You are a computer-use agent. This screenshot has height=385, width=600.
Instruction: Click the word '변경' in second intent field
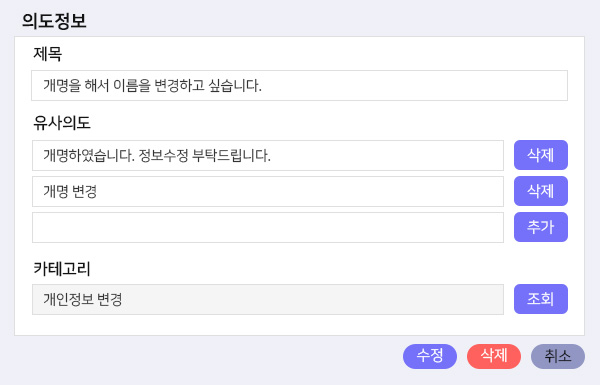click(x=84, y=191)
